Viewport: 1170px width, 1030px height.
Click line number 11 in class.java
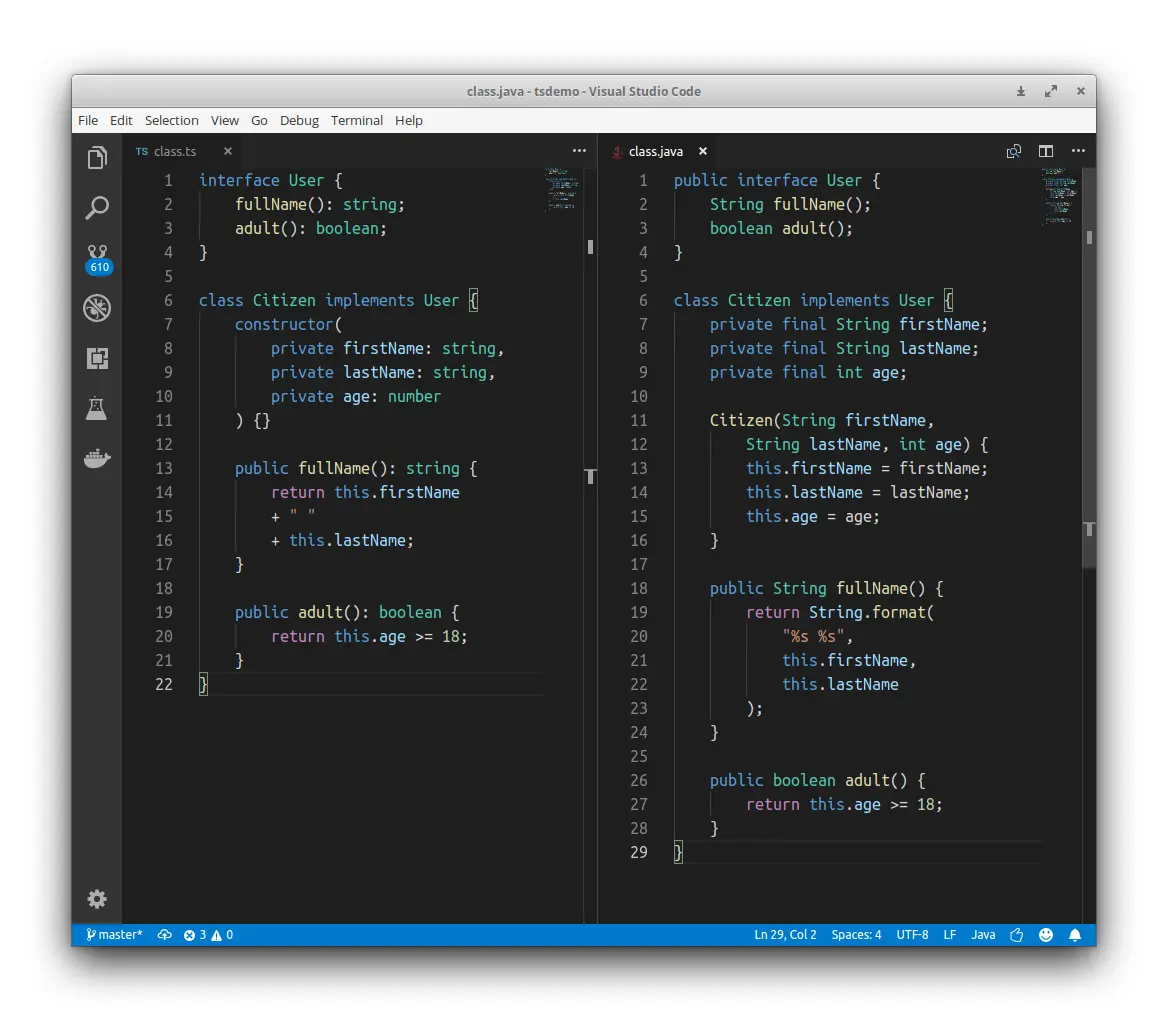(x=639, y=420)
